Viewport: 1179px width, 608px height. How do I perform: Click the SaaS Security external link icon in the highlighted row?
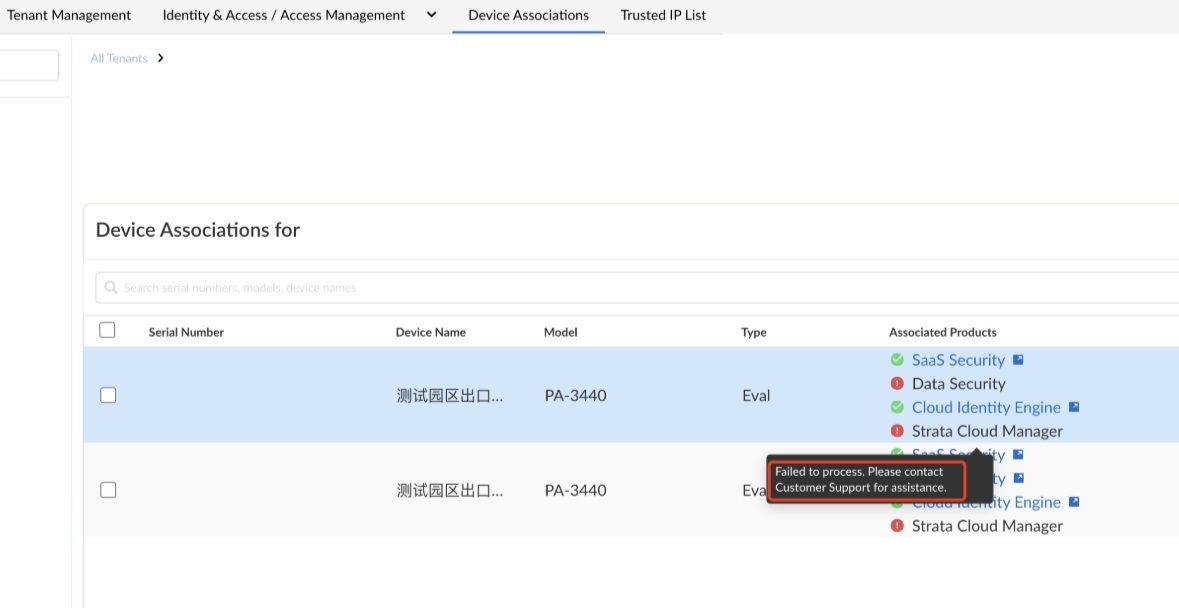[1018, 360]
